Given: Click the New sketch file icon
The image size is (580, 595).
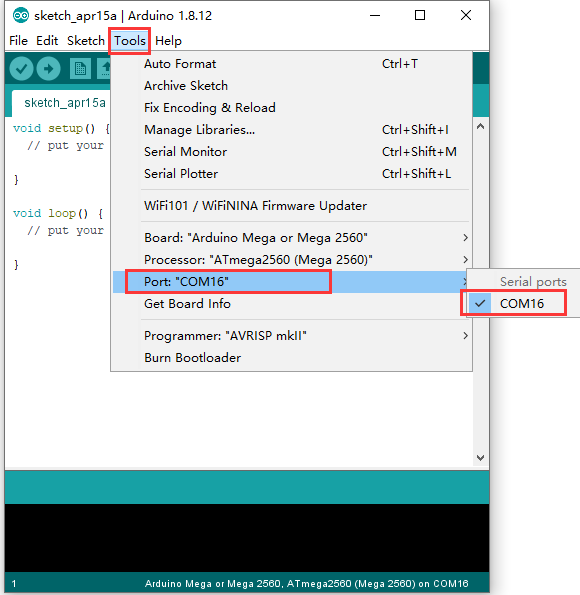Looking at the screenshot, I should pyautogui.click(x=80, y=69).
